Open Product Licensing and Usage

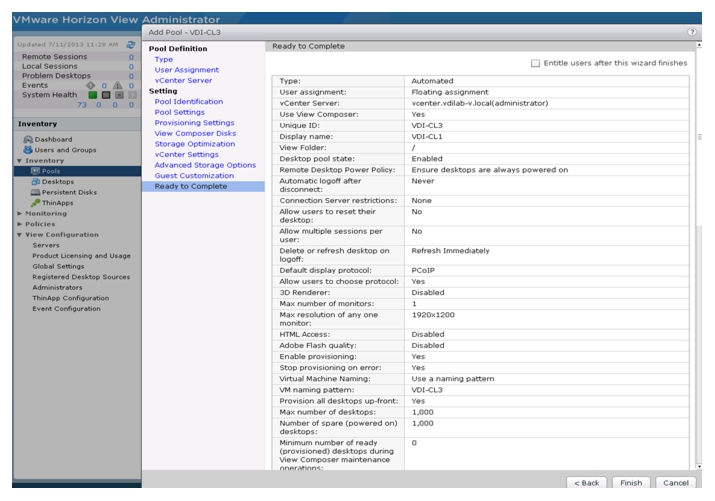[x=81, y=256]
